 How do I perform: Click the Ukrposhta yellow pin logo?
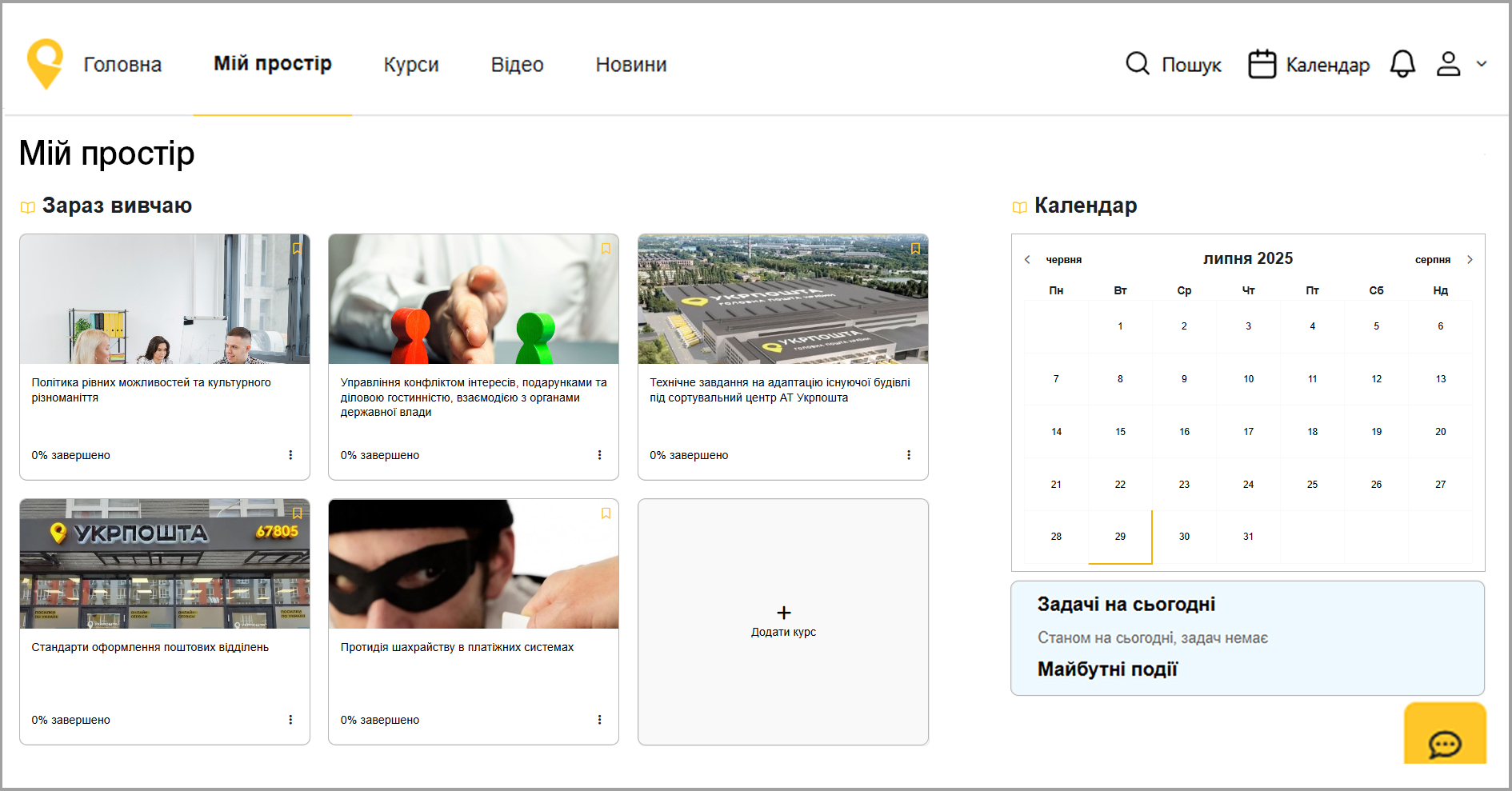point(45,63)
